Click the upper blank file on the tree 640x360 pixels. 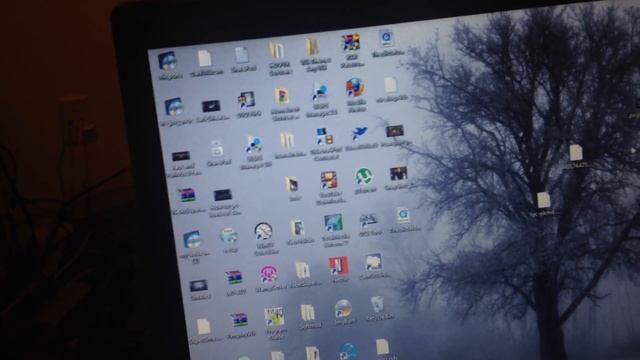pos(576,153)
